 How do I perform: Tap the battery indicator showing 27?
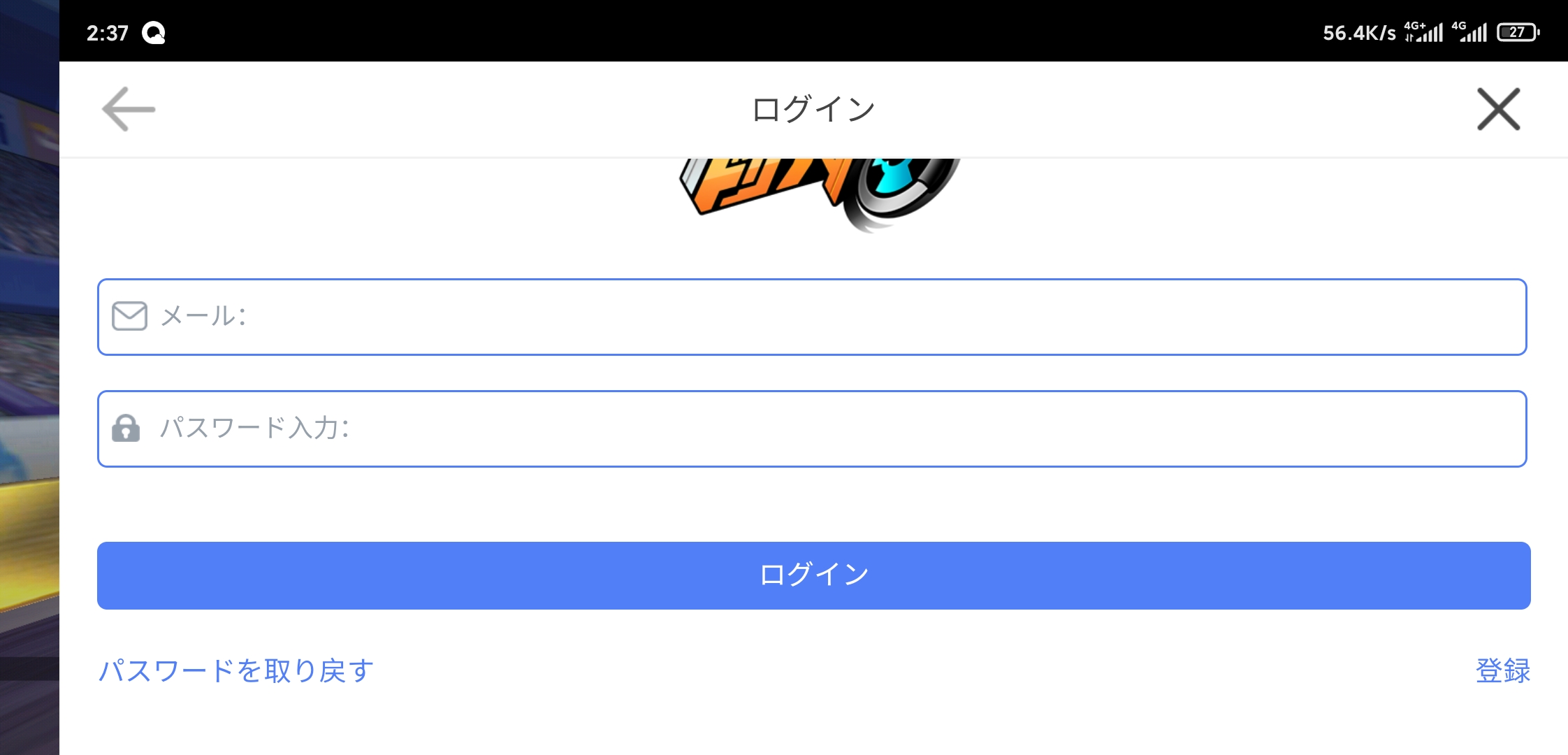pyautogui.click(x=1518, y=31)
